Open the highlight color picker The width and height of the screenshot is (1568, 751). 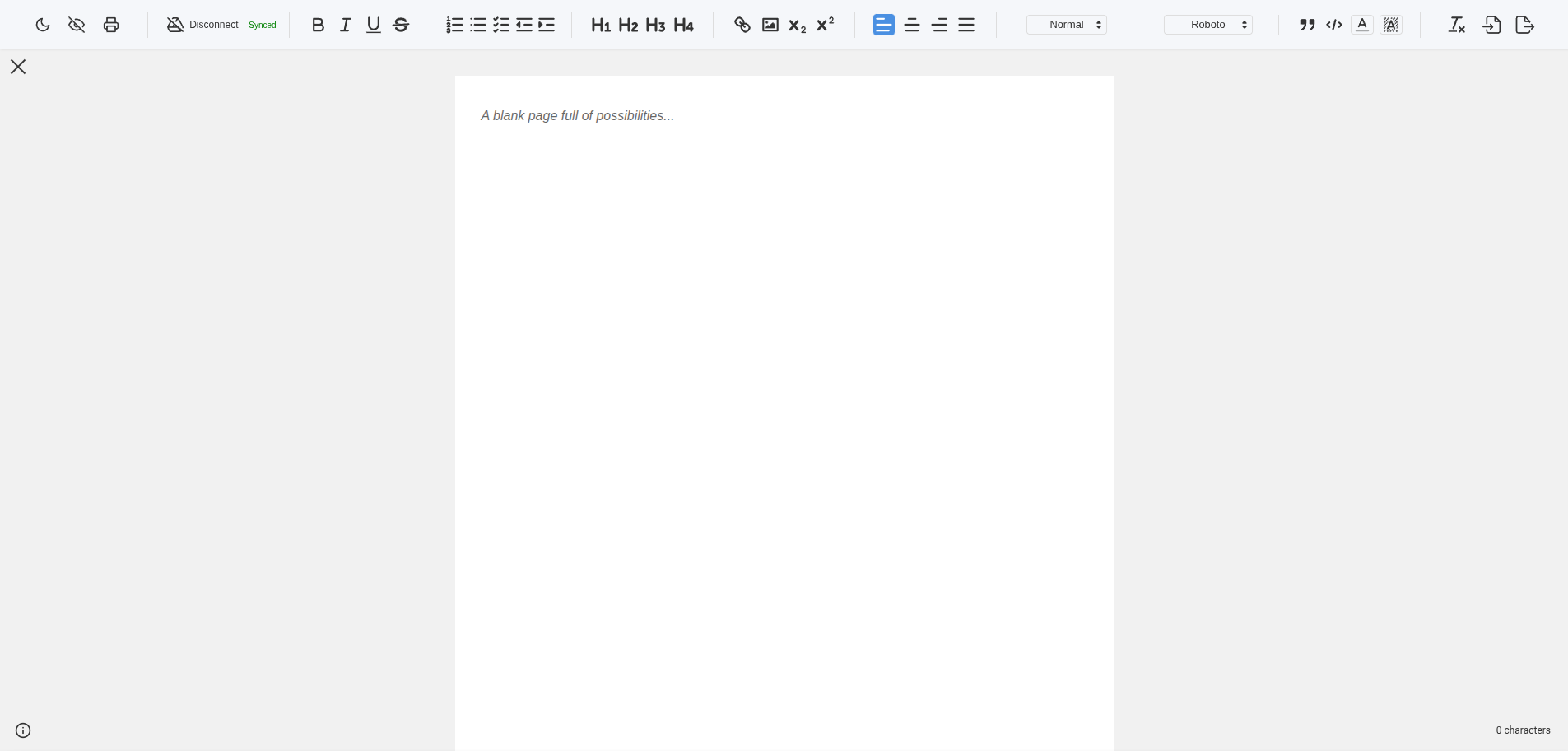point(1390,25)
